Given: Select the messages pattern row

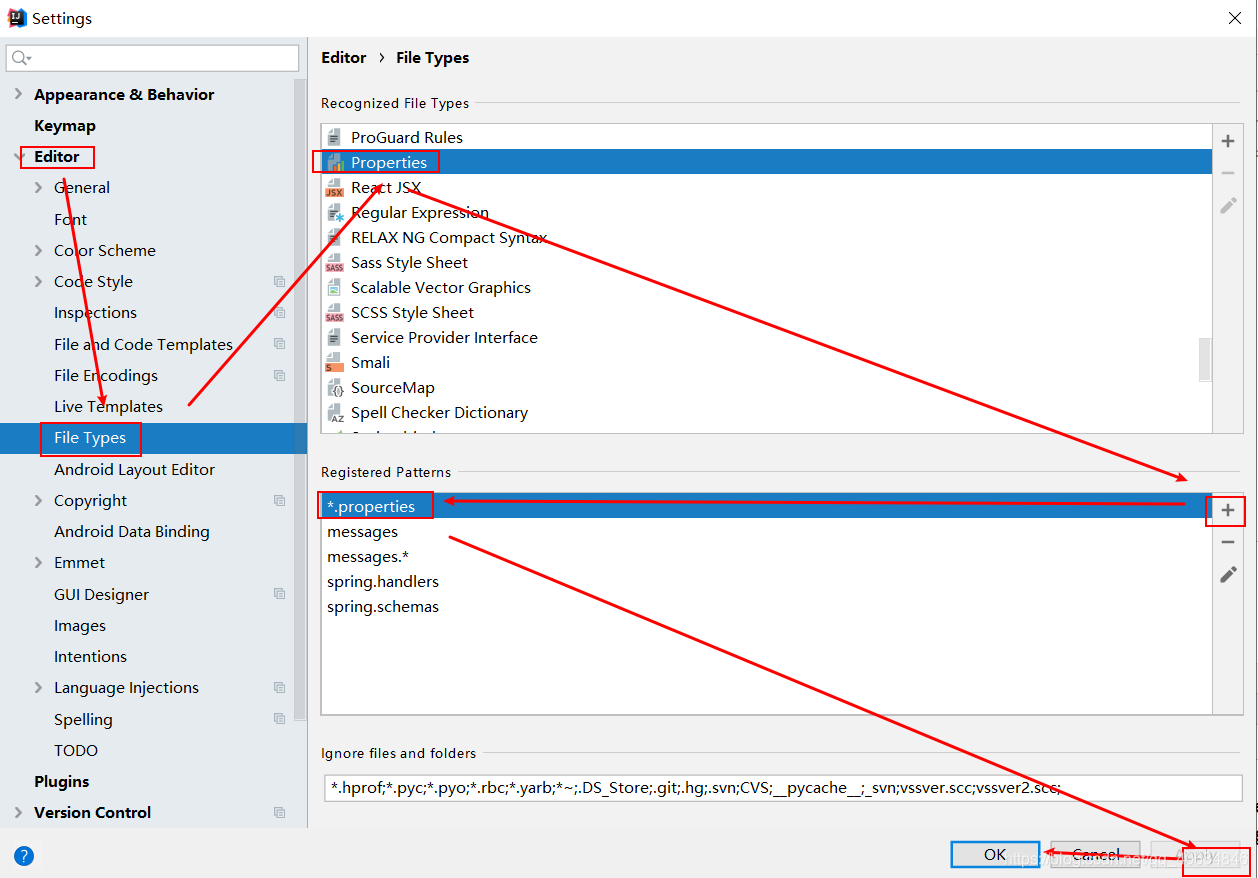Looking at the screenshot, I should [766, 532].
